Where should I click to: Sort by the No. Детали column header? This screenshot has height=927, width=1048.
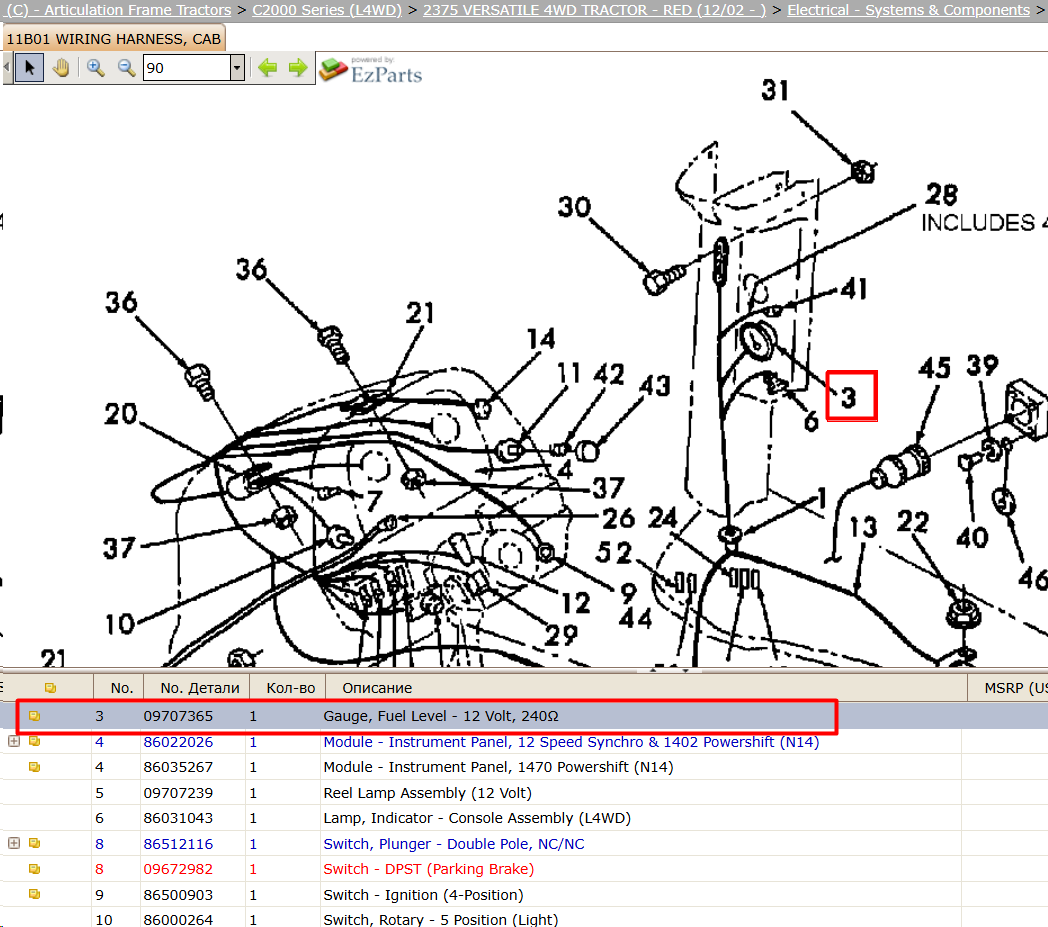click(x=200, y=688)
